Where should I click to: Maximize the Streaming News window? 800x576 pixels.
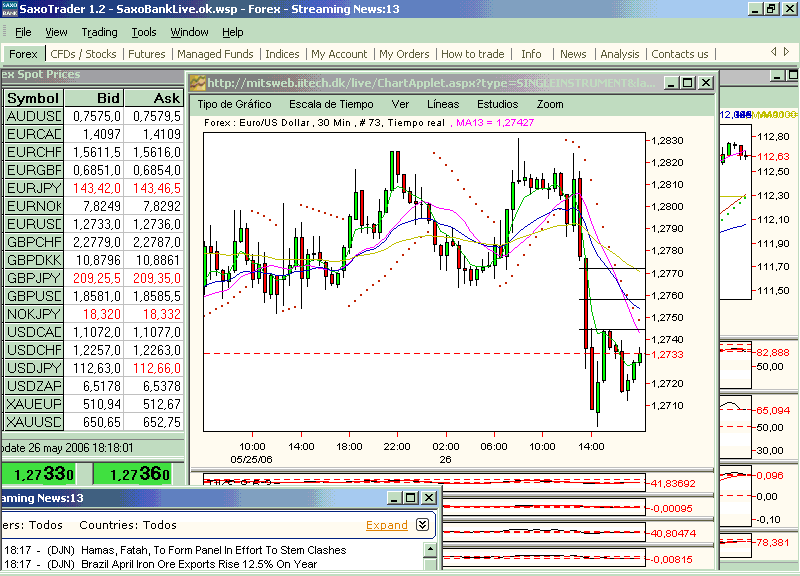point(411,497)
